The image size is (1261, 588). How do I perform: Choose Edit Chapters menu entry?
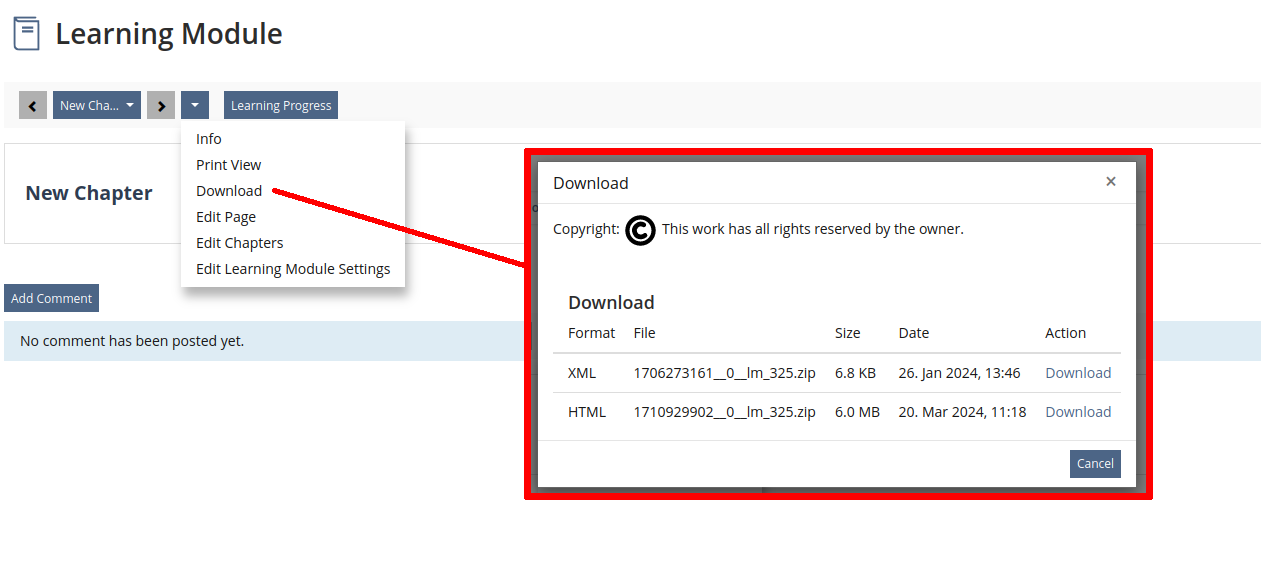pos(239,243)
